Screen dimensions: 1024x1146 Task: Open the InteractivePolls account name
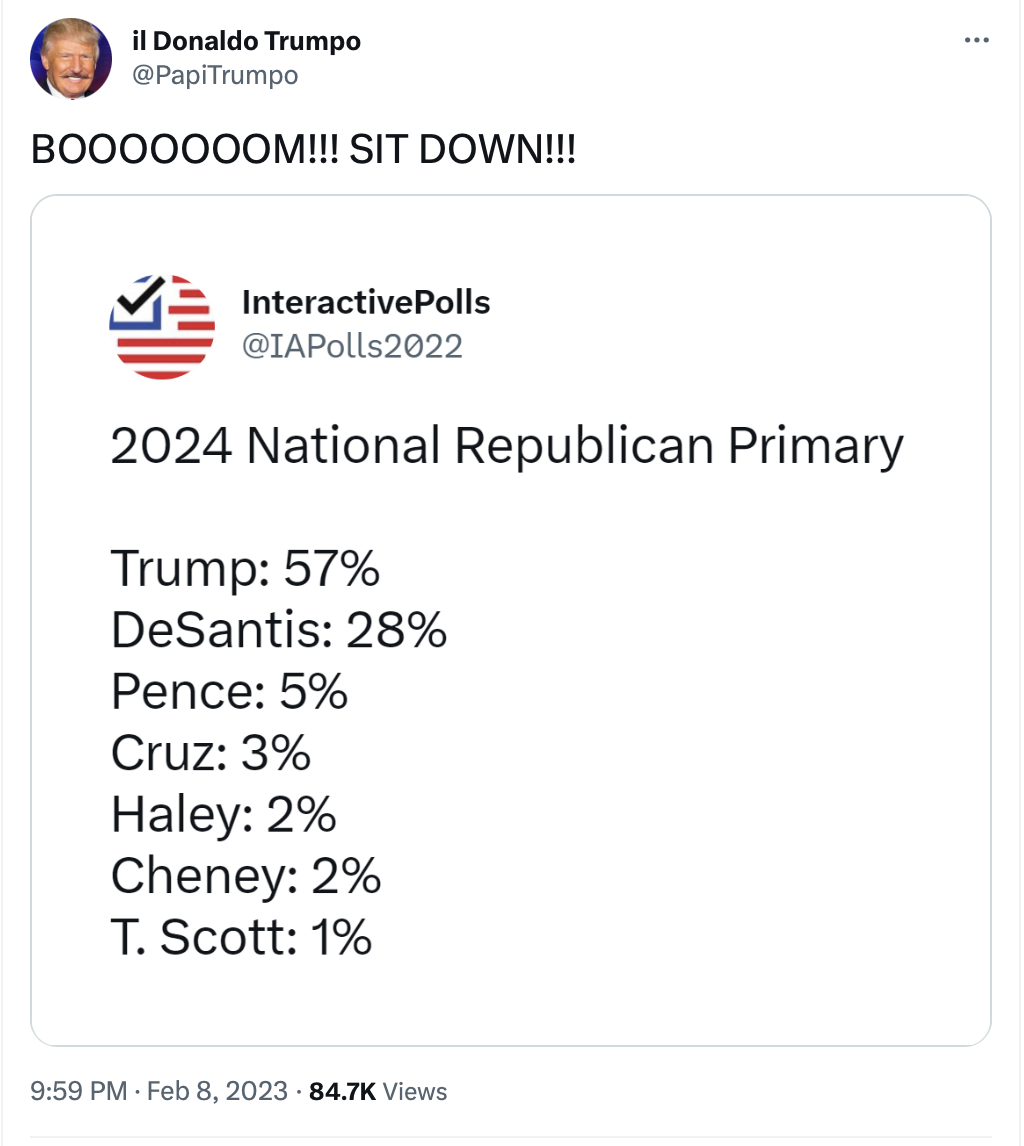(x=365, y=303)
